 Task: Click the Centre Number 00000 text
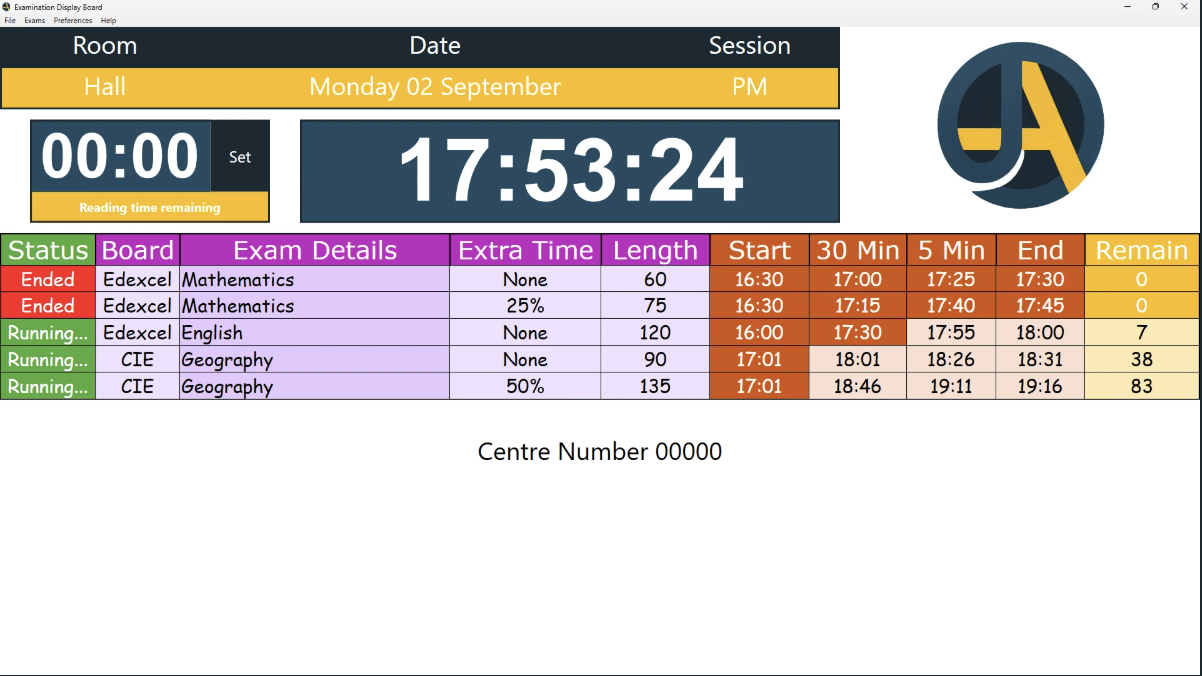tap(600, 452)
